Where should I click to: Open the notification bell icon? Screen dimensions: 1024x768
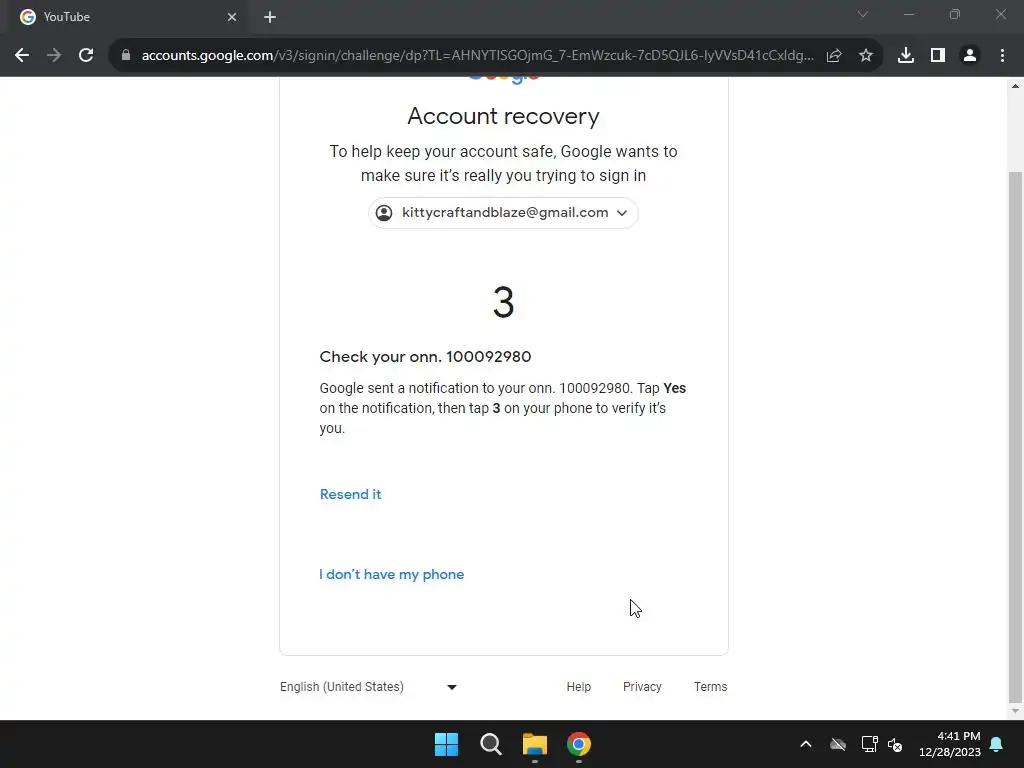997,744
